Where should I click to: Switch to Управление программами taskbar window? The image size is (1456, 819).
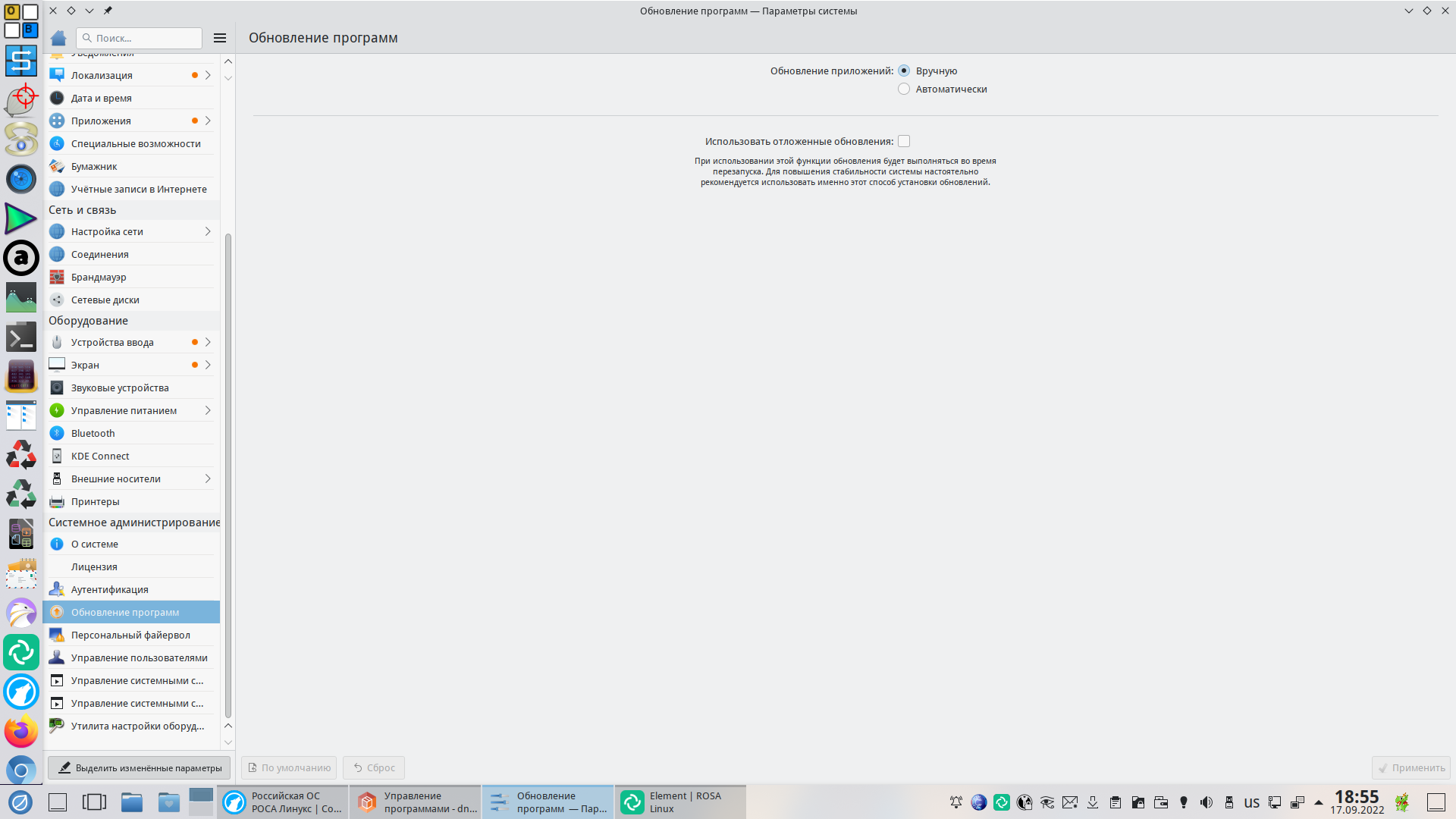416,802
